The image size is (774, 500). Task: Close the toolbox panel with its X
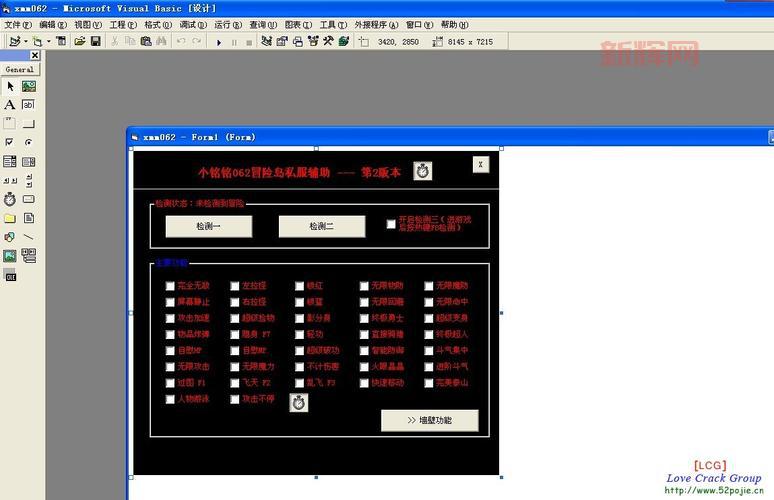click(34, 56)
